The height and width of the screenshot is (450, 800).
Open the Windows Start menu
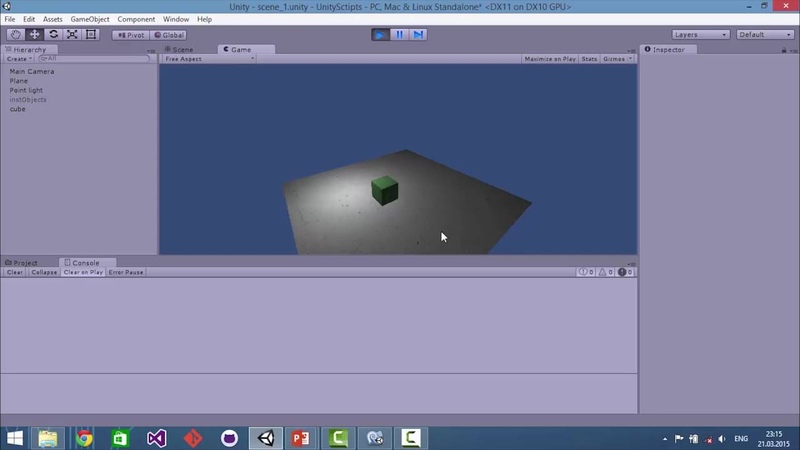pyautogui.click(x=15, y=438)
